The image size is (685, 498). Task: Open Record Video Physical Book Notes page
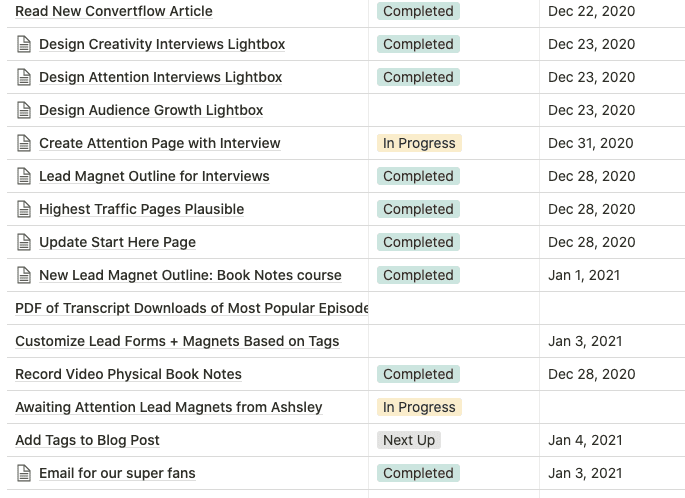point(128,374)
